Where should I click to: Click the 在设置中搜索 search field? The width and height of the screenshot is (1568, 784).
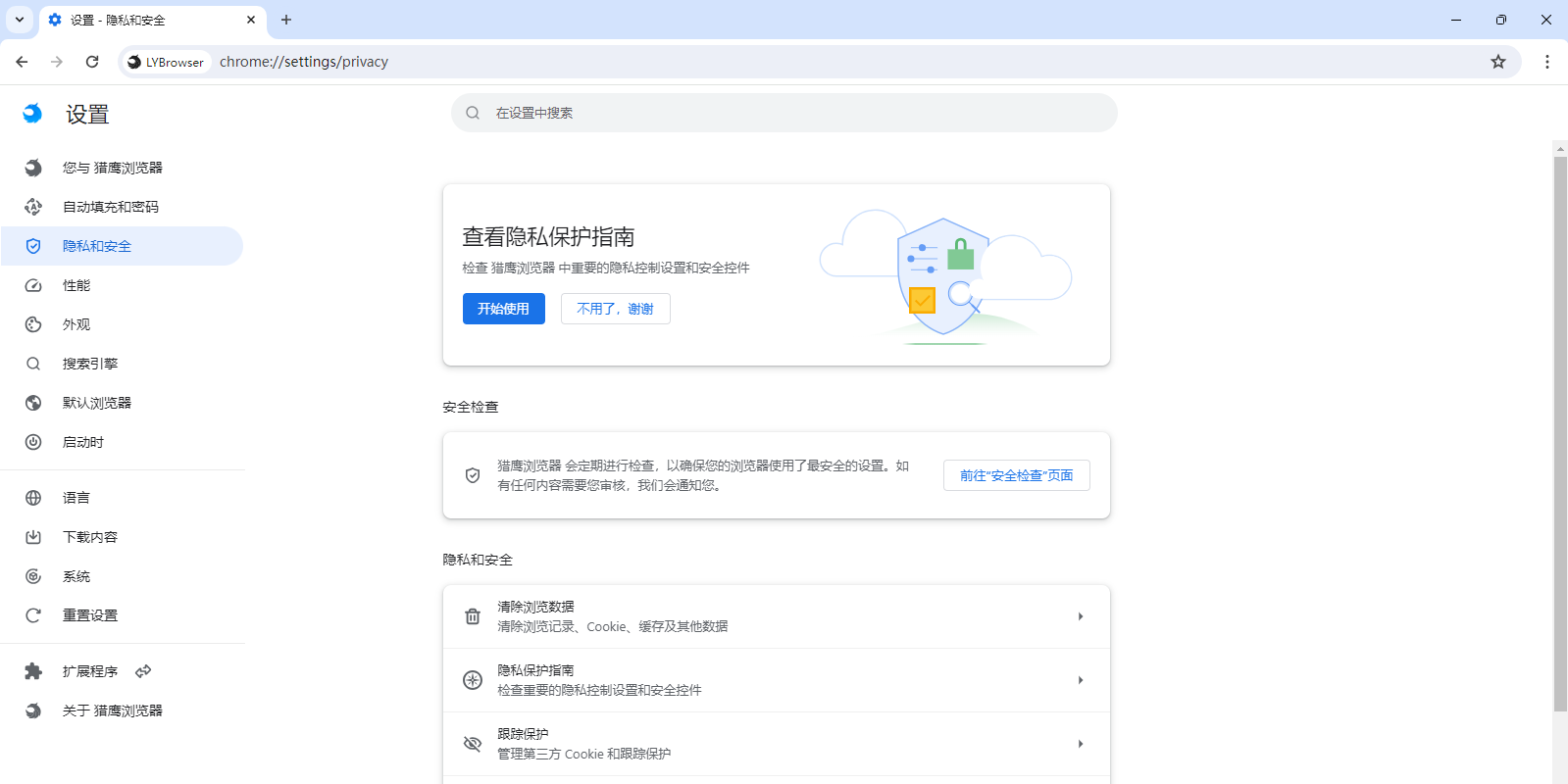pyautogui.click(x=784, y=113)
